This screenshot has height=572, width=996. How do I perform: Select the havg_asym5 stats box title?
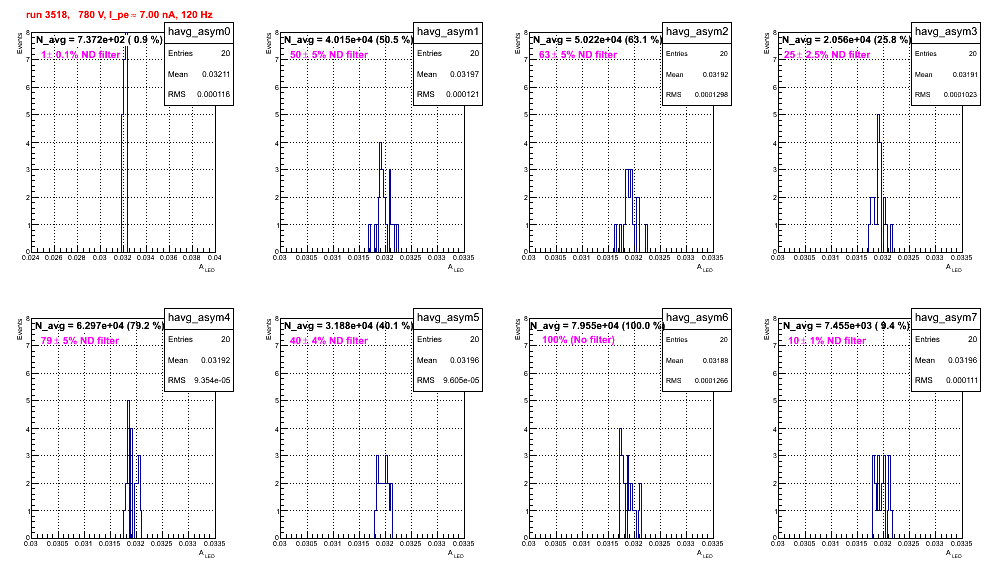point(448,317)
